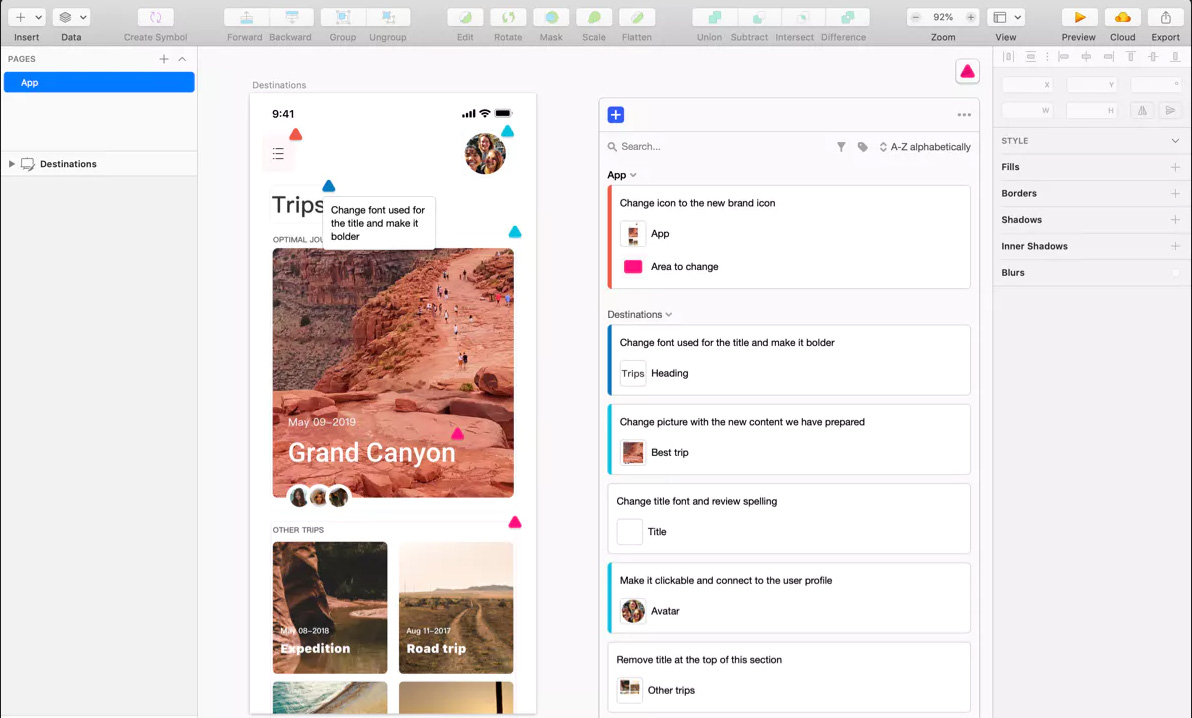Image resolution: width=1192 pixels, height=718 pixels.
Task: Move layer Forward using toolbar
Action: coord(246,17)
